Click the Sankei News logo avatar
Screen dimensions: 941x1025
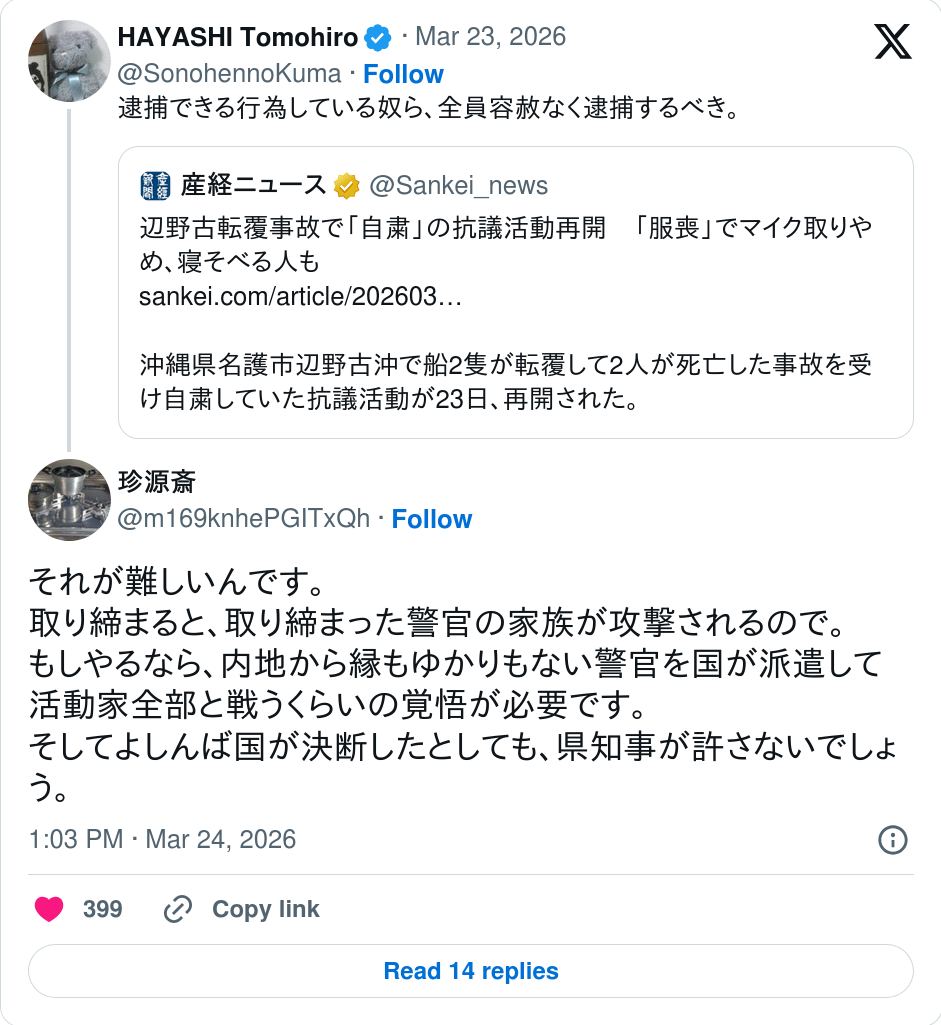coord(156,185)
